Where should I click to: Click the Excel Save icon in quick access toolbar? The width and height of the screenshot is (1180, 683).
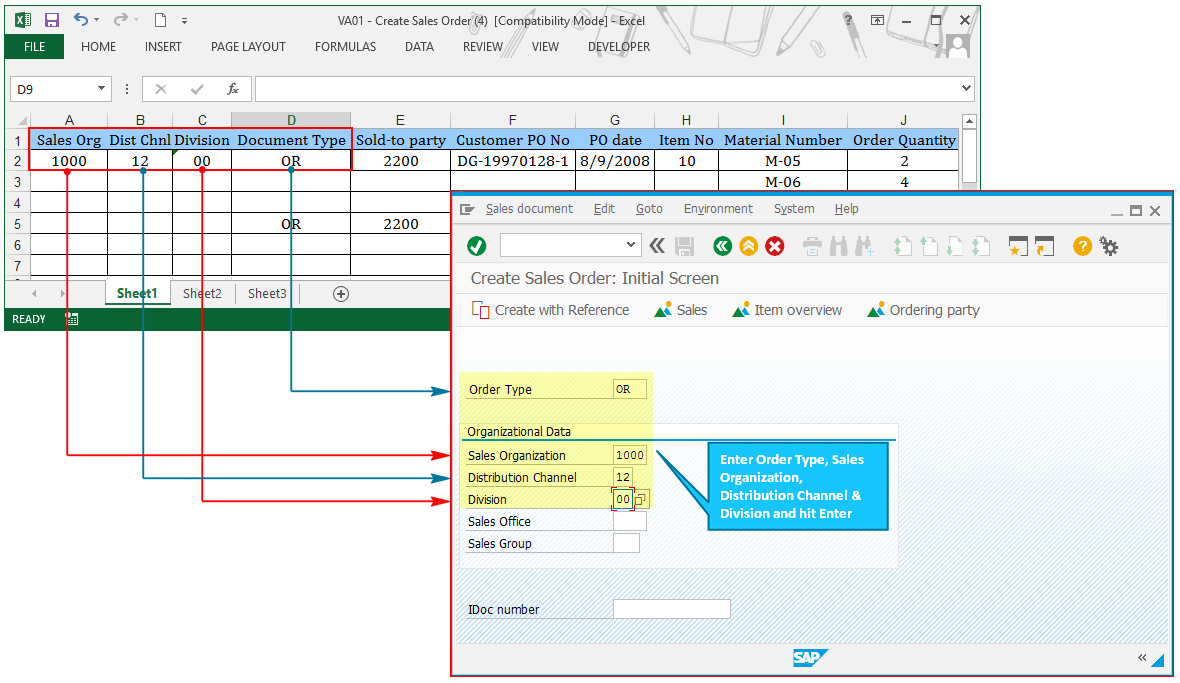pos(52,20)
